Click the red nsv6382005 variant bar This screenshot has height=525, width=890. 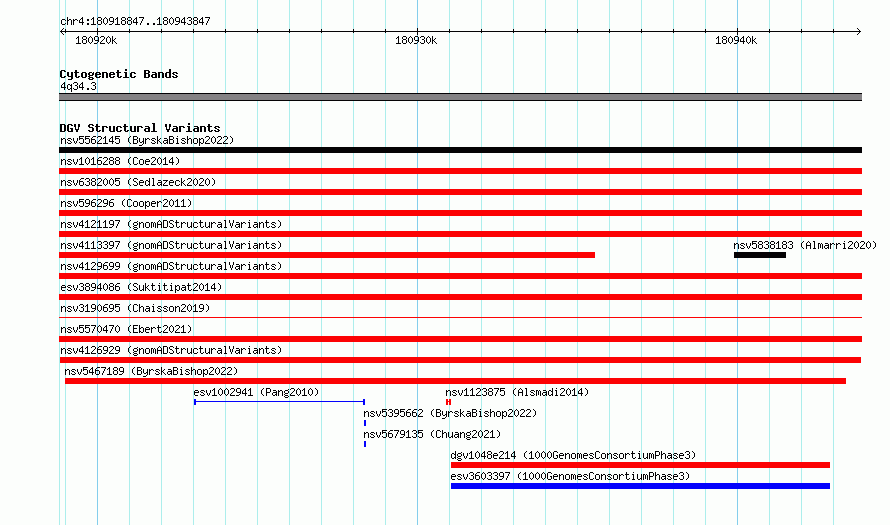(460, 192)
